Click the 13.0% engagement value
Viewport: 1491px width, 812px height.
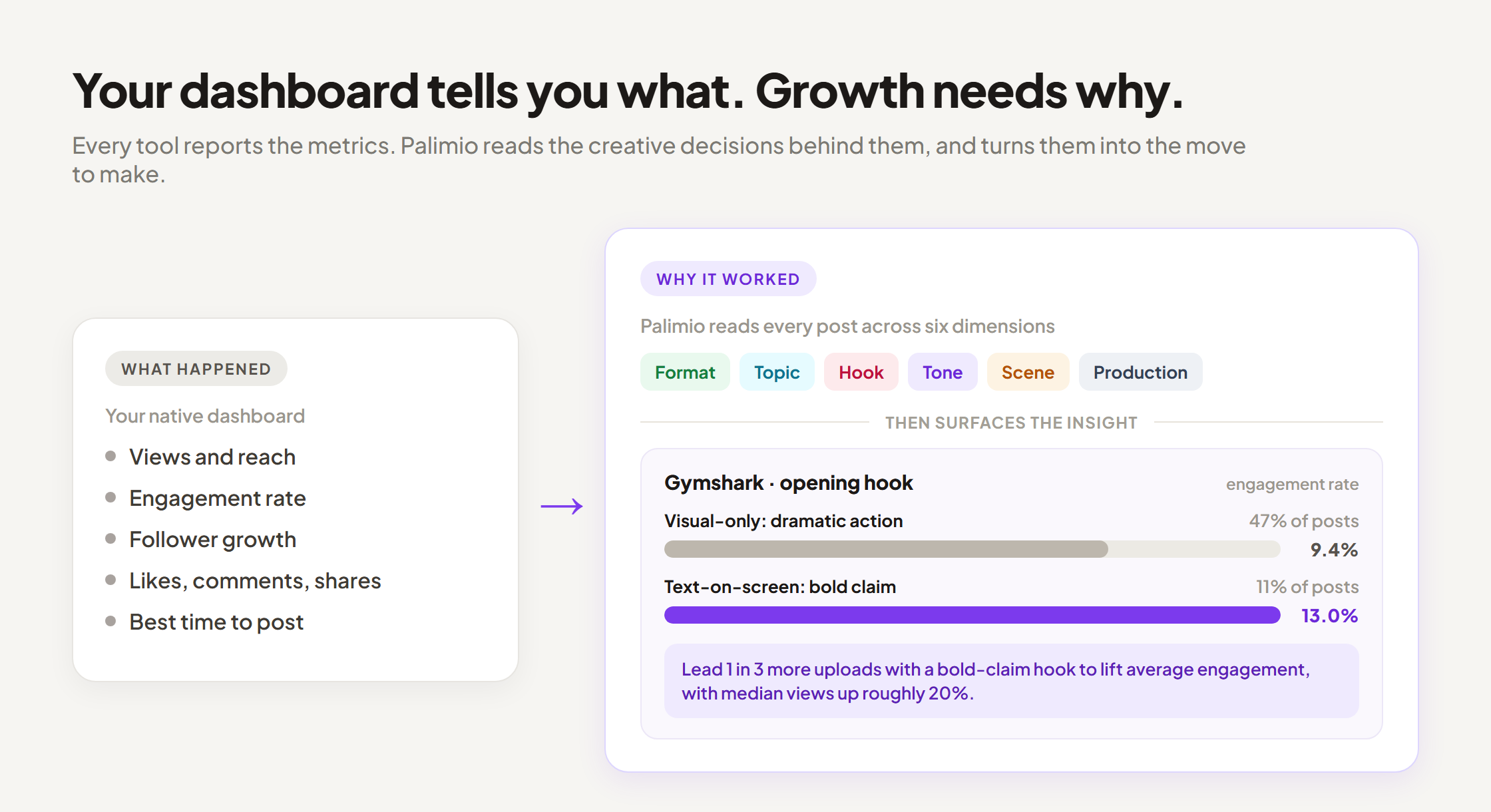click(1329, 616)
